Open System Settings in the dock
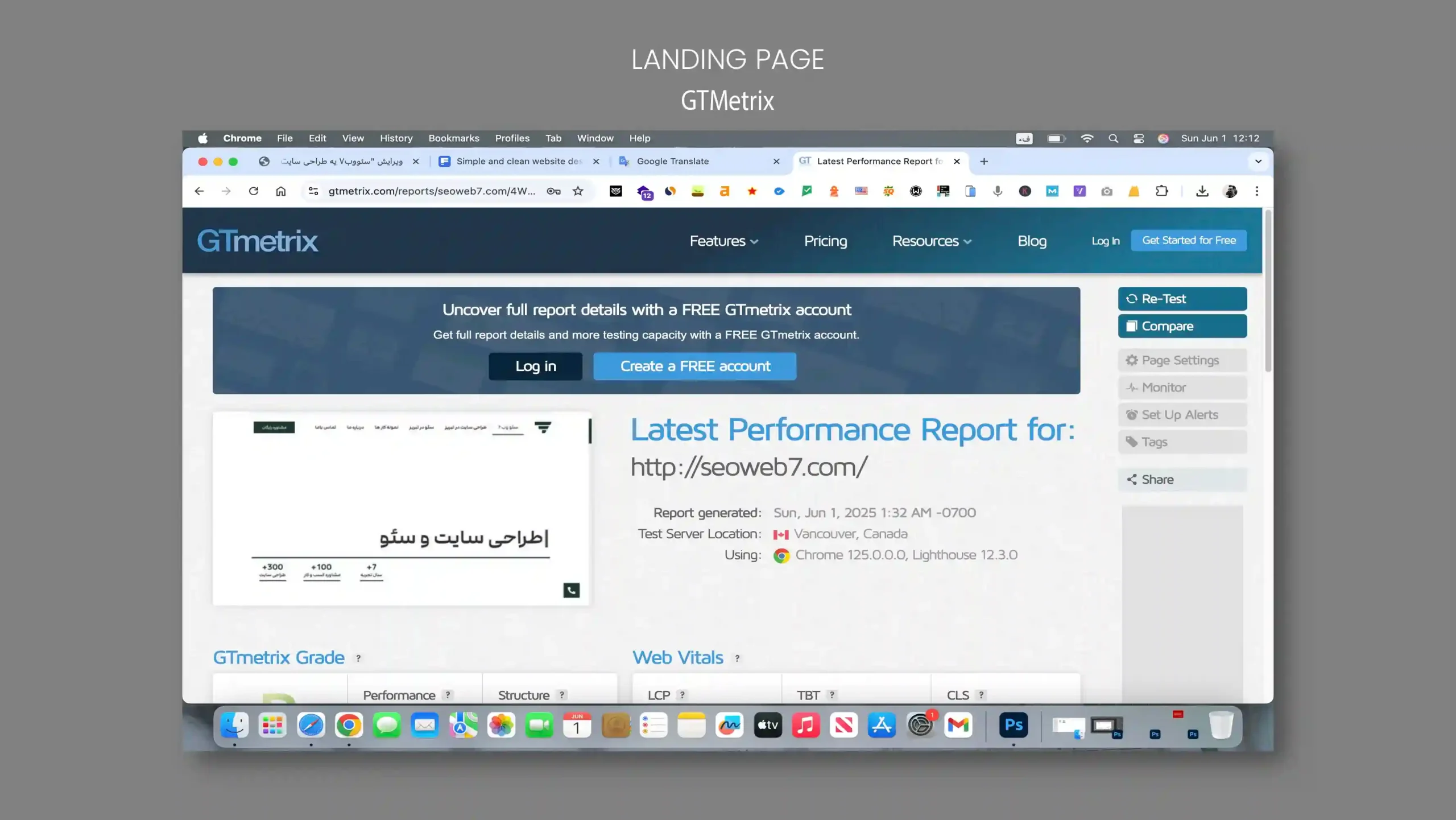This screenshot has width=1456, height=820. [920, 725]
